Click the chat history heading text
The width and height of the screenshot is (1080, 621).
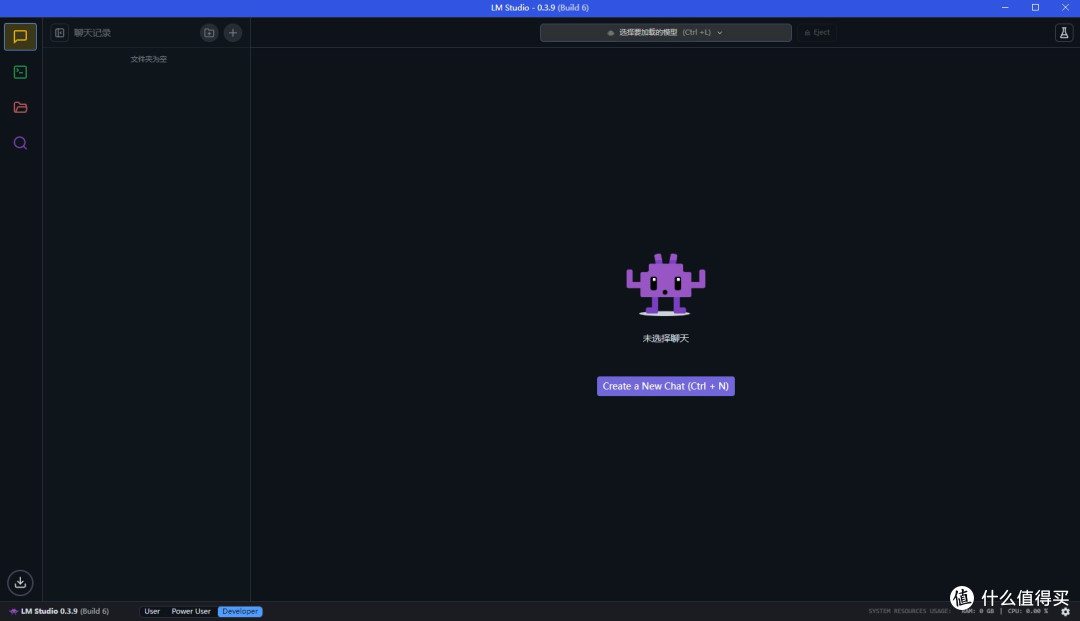tap(92, 33)
